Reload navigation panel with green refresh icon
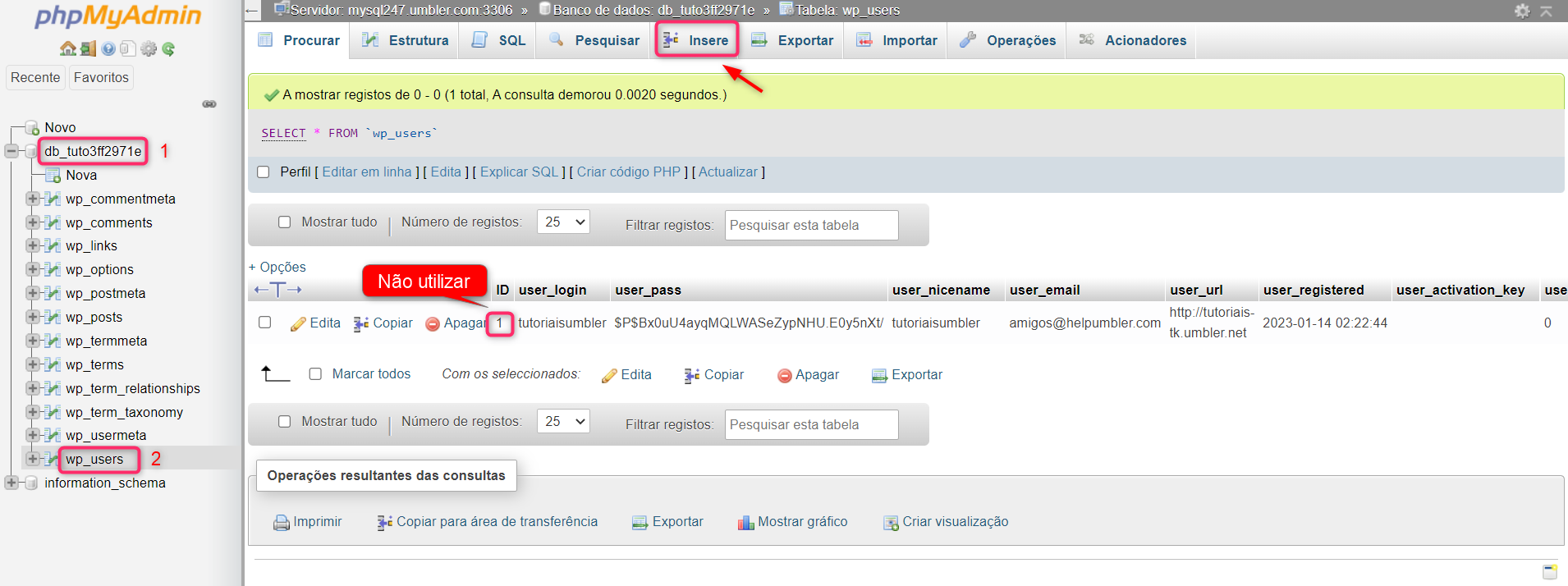This screenshot has height=586, width=1568. pyautogui.click(x=168, y=48)
